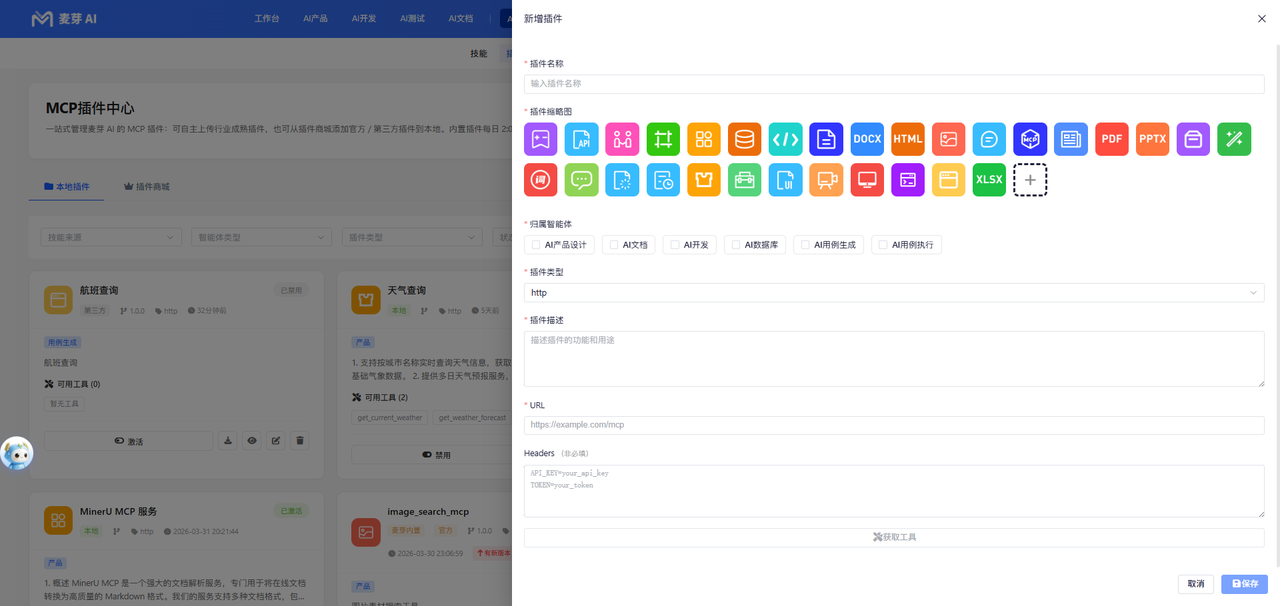This screenshot has width=1280, height=606.
Task: Pick the PPTX thumbnail icon
Action: [1153, 139]
